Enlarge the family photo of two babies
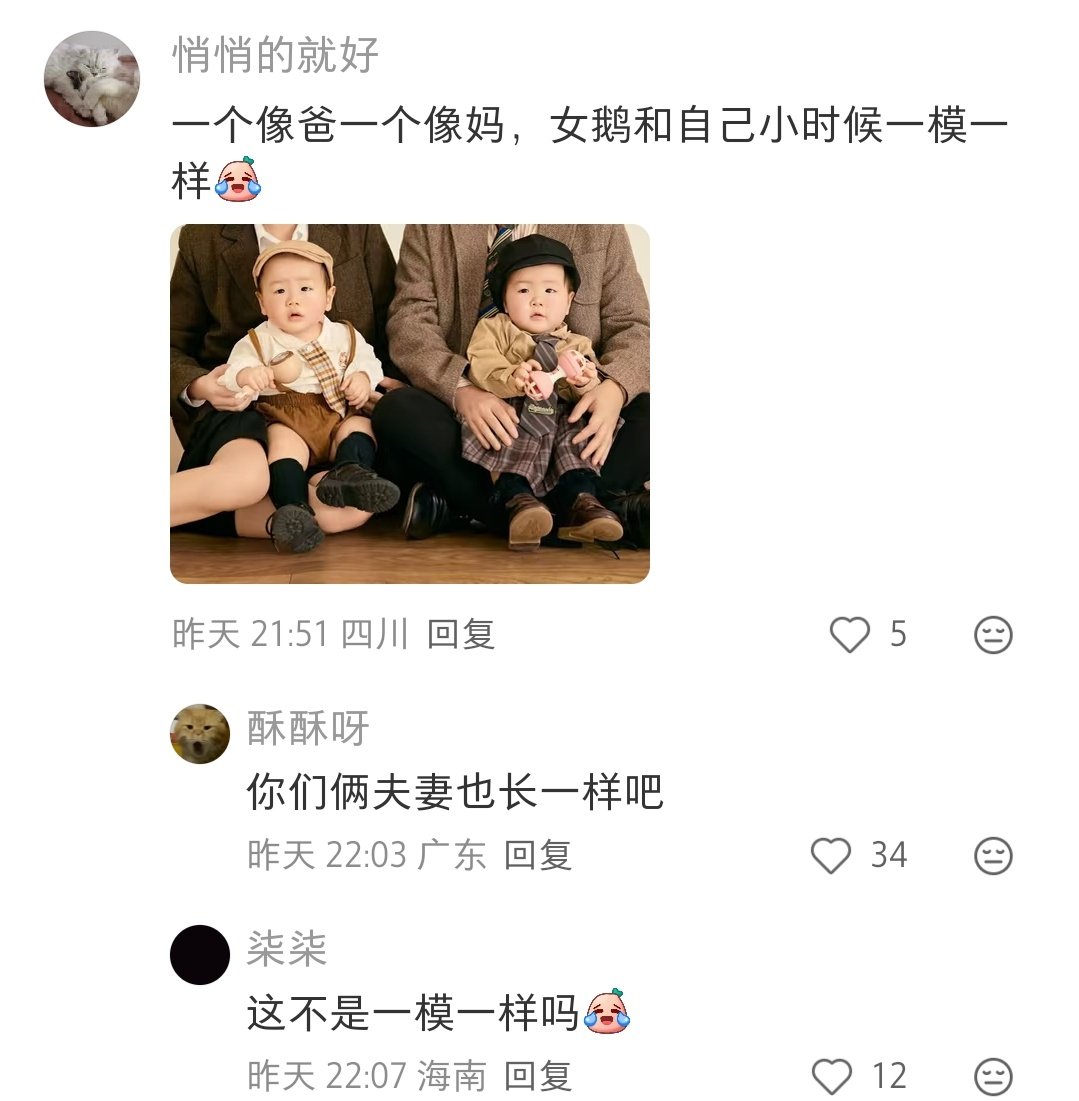Viewport: 1079px width, 1101px height. point(410,404)
